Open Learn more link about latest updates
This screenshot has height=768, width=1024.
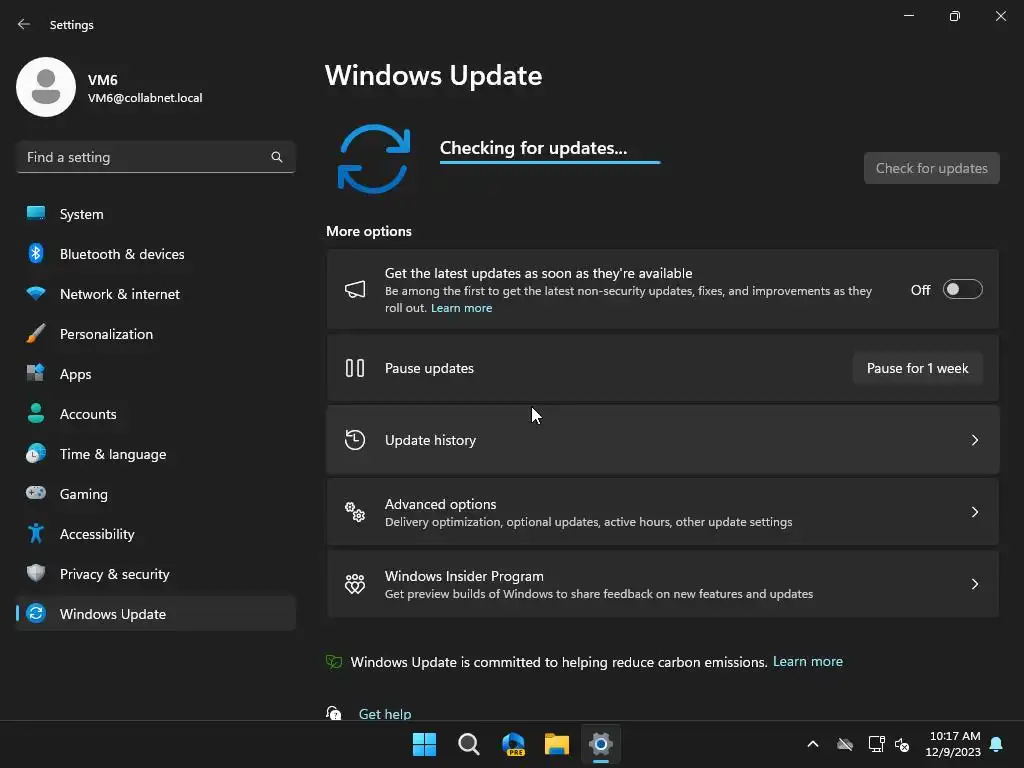pos(461,308)
